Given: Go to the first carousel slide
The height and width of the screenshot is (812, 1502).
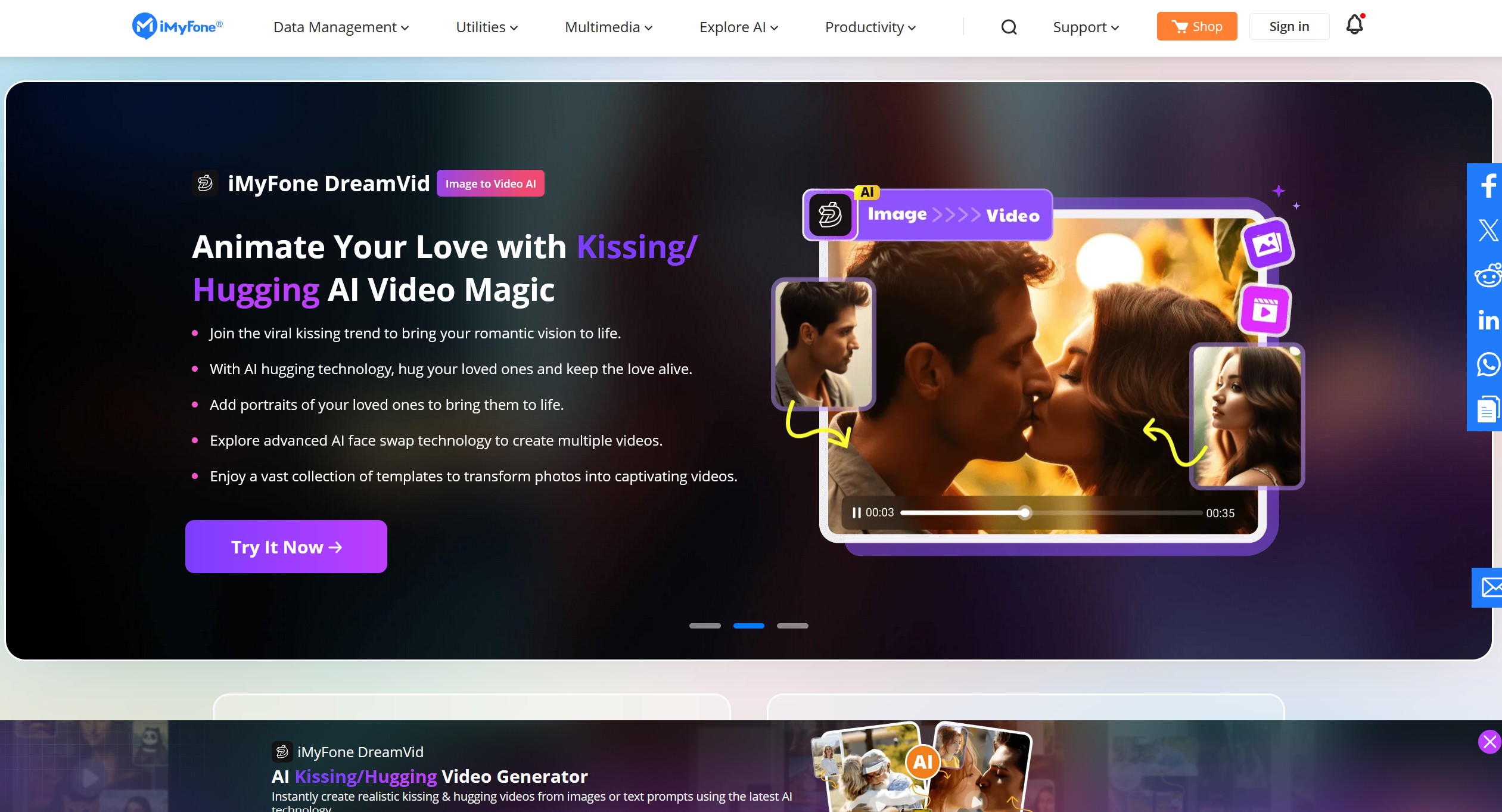Looking at the screenshot, I should tap(705, 626).
